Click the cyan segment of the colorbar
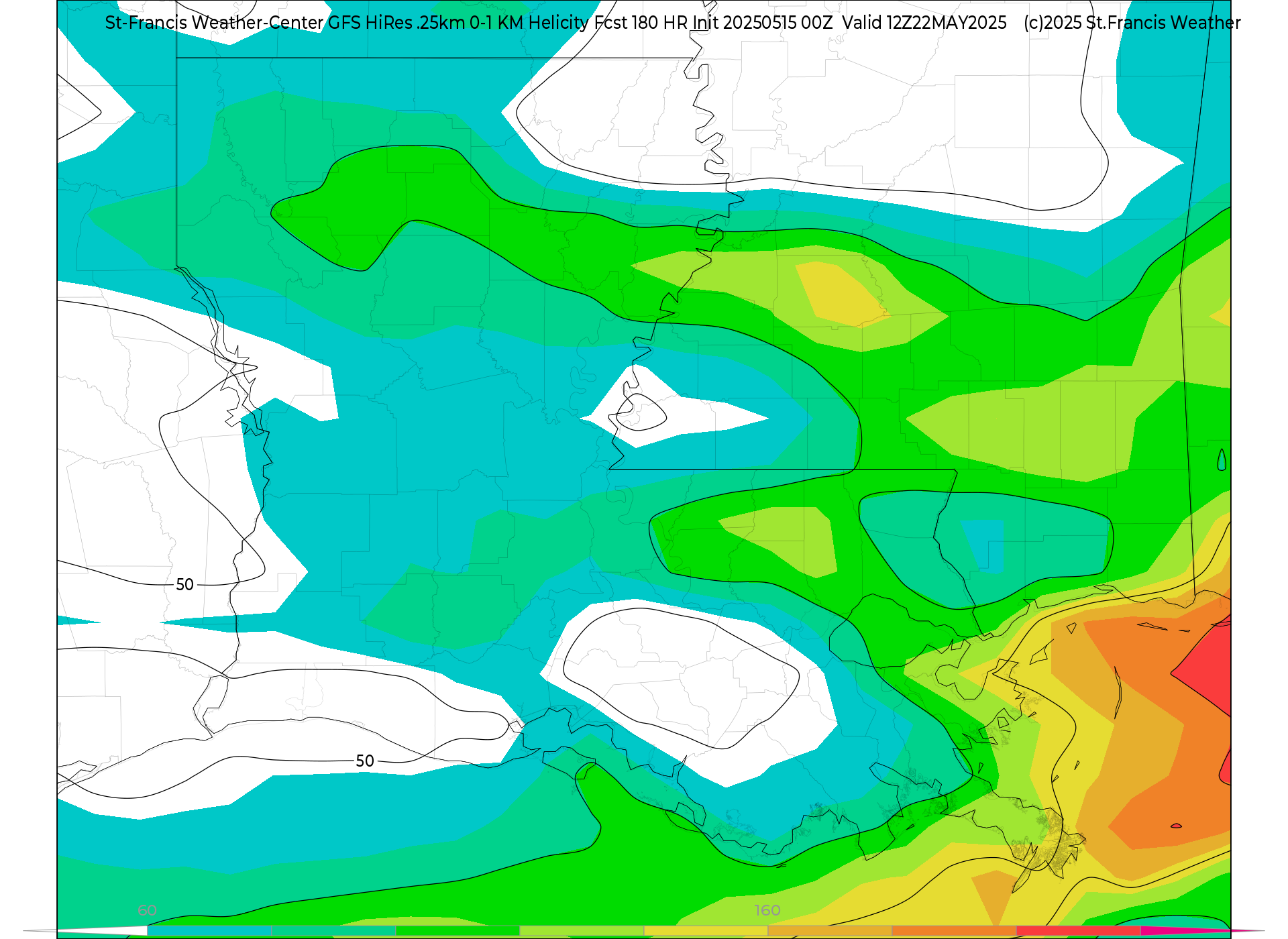The height and width of the screenshot is (939, 1288). click(209, 931)
